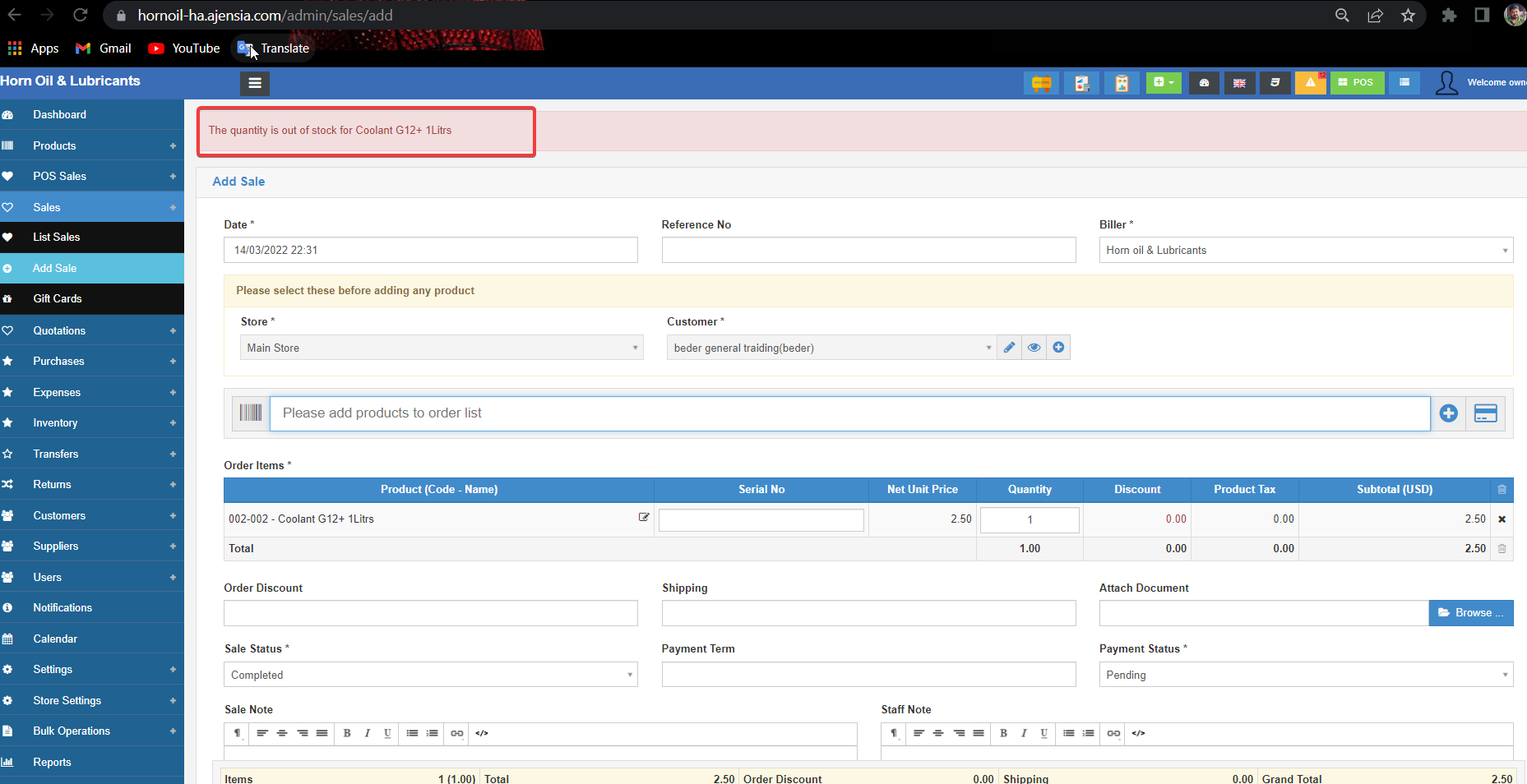Open Payment Status dropdown Pending
Viewport: 1527px width, 784px height.
(x=1306, y=675)
